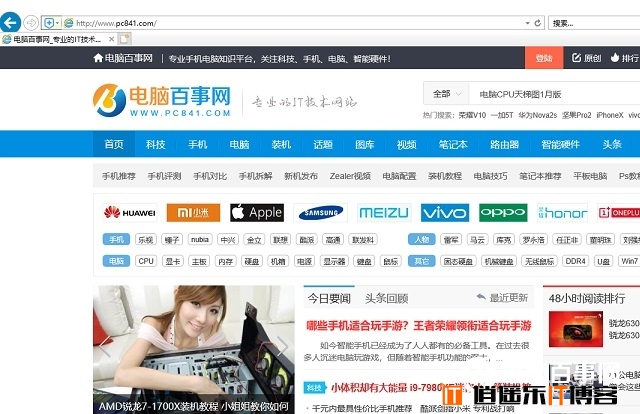Click the blue 手机 category tag
Image resolution: width=640 pixels, height=414 pixels.
point(116,240)
